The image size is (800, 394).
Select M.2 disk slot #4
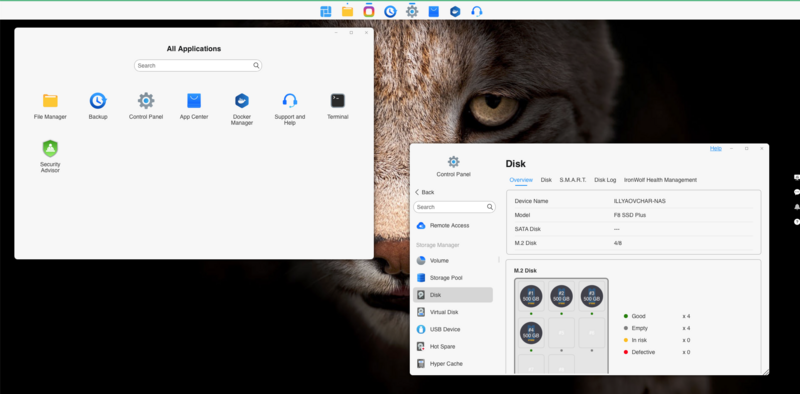click(x=531, y=333)
